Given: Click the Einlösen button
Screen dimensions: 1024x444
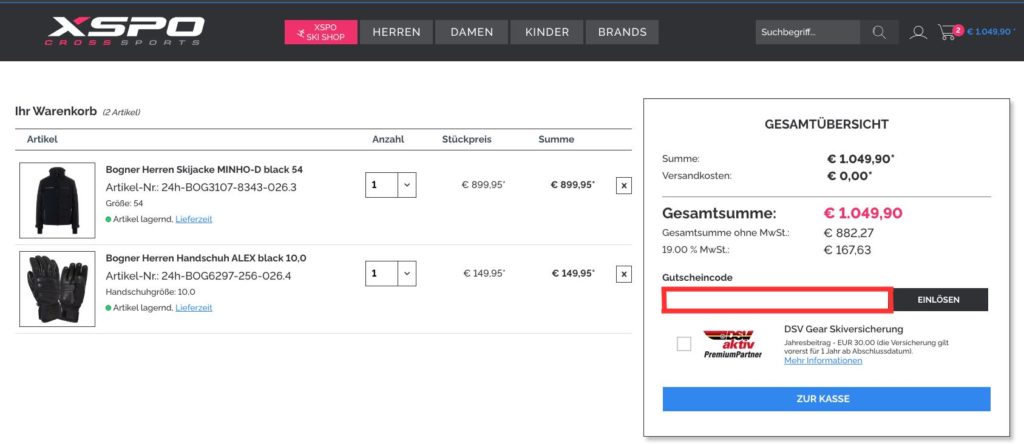Looking at the screenshot, I should [940, 300].
